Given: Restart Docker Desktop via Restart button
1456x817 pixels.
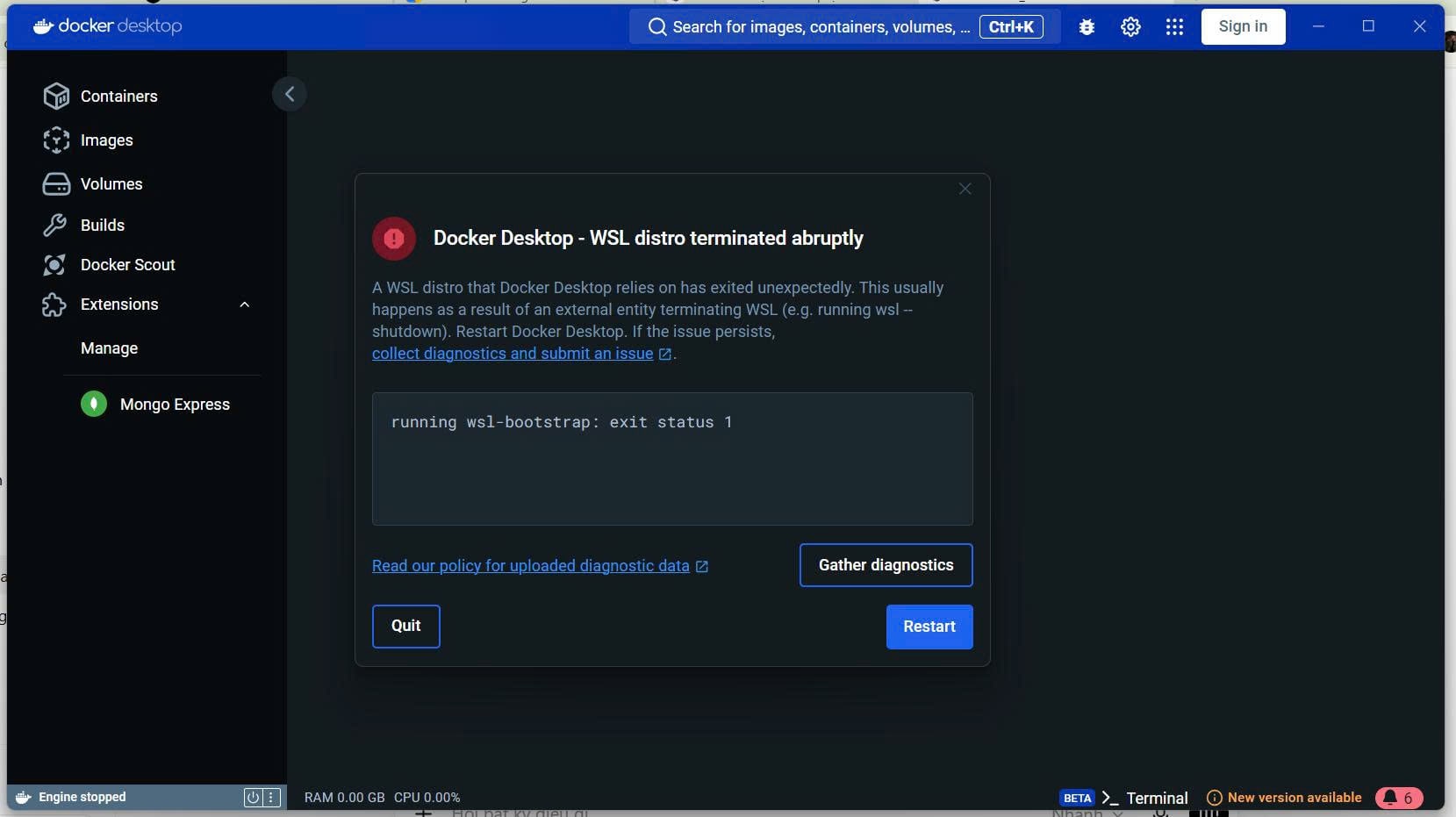Looking at the screenshot, I should (929, 627).
